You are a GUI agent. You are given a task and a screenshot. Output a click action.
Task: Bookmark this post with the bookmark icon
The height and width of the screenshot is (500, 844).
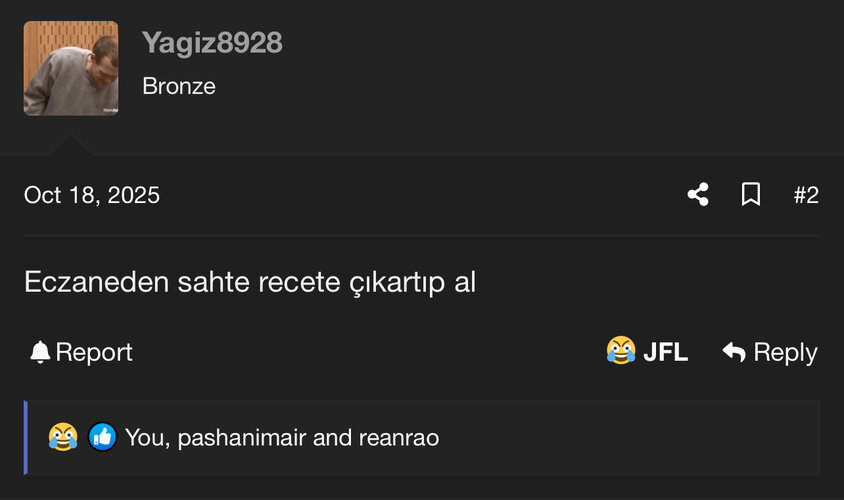pos(751,194)
